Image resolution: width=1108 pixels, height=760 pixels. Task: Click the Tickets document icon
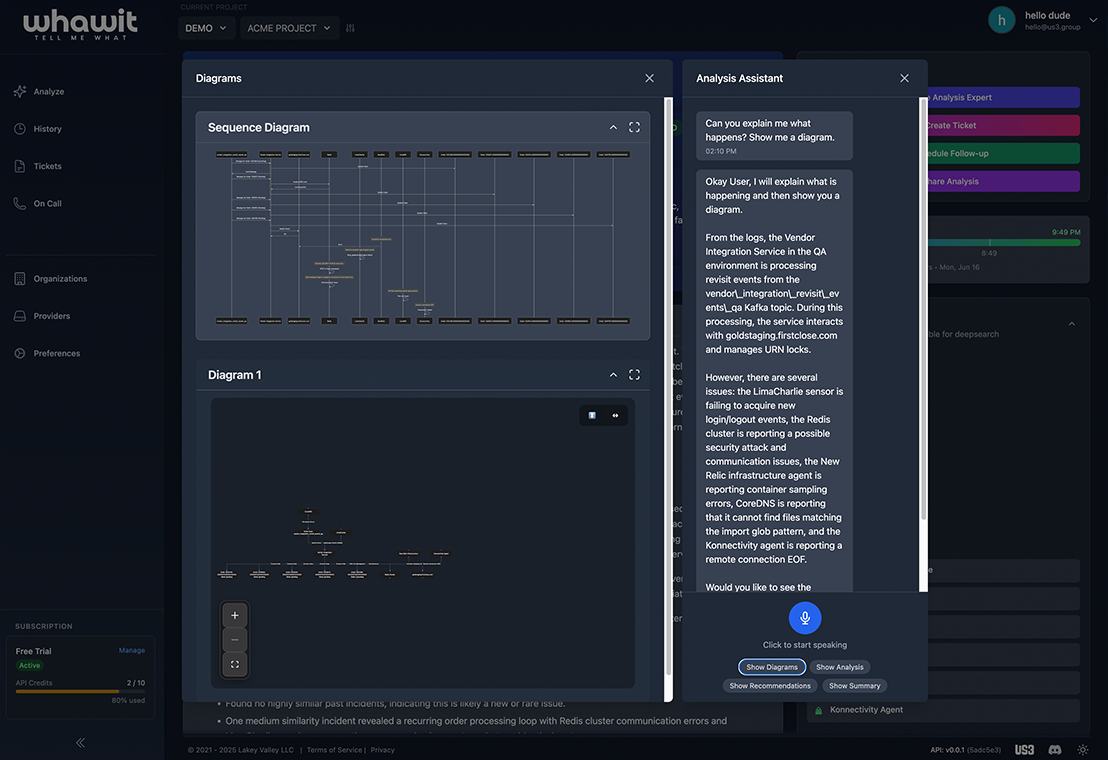(20, 167)
